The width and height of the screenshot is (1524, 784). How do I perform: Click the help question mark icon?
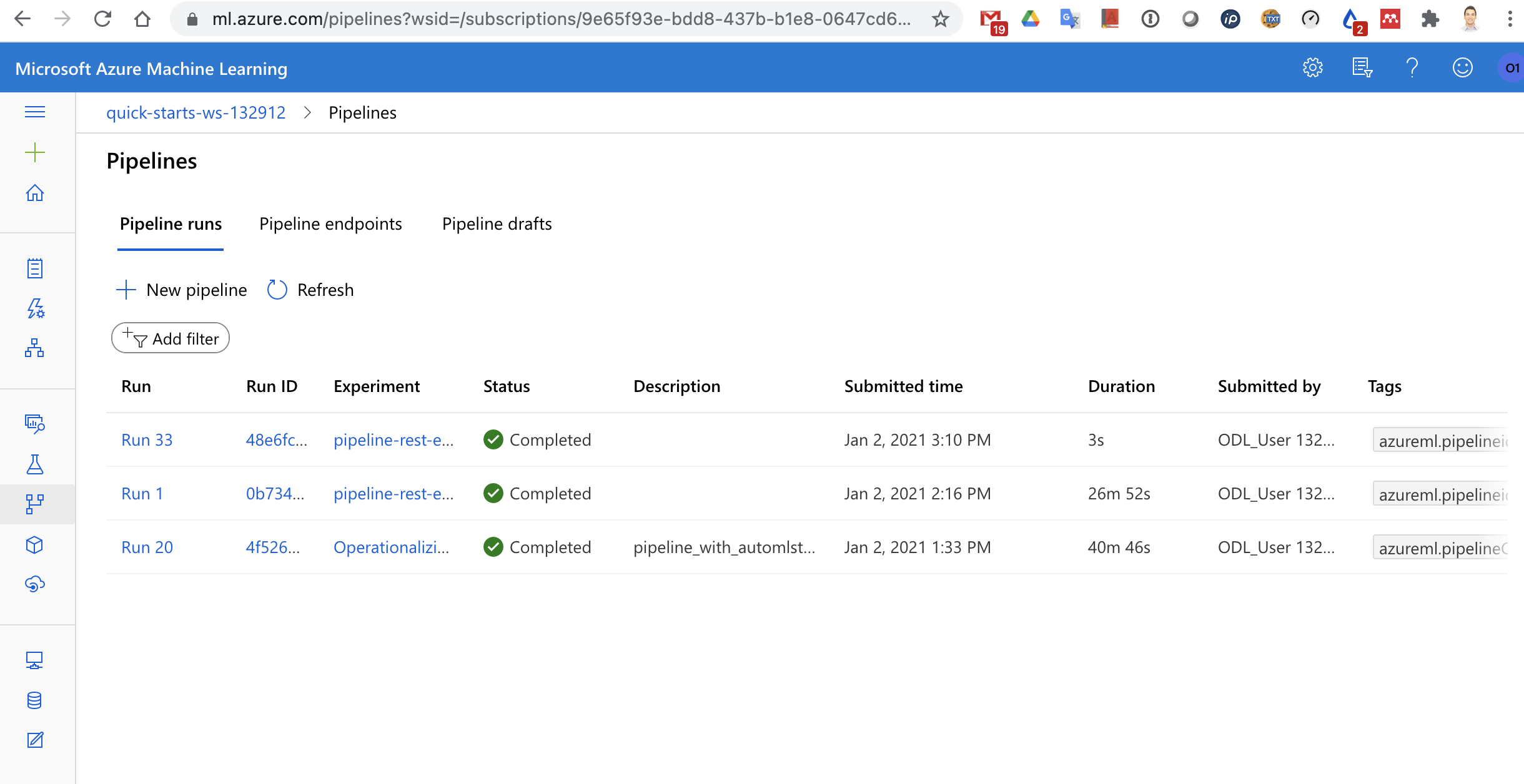(1412, 67)
